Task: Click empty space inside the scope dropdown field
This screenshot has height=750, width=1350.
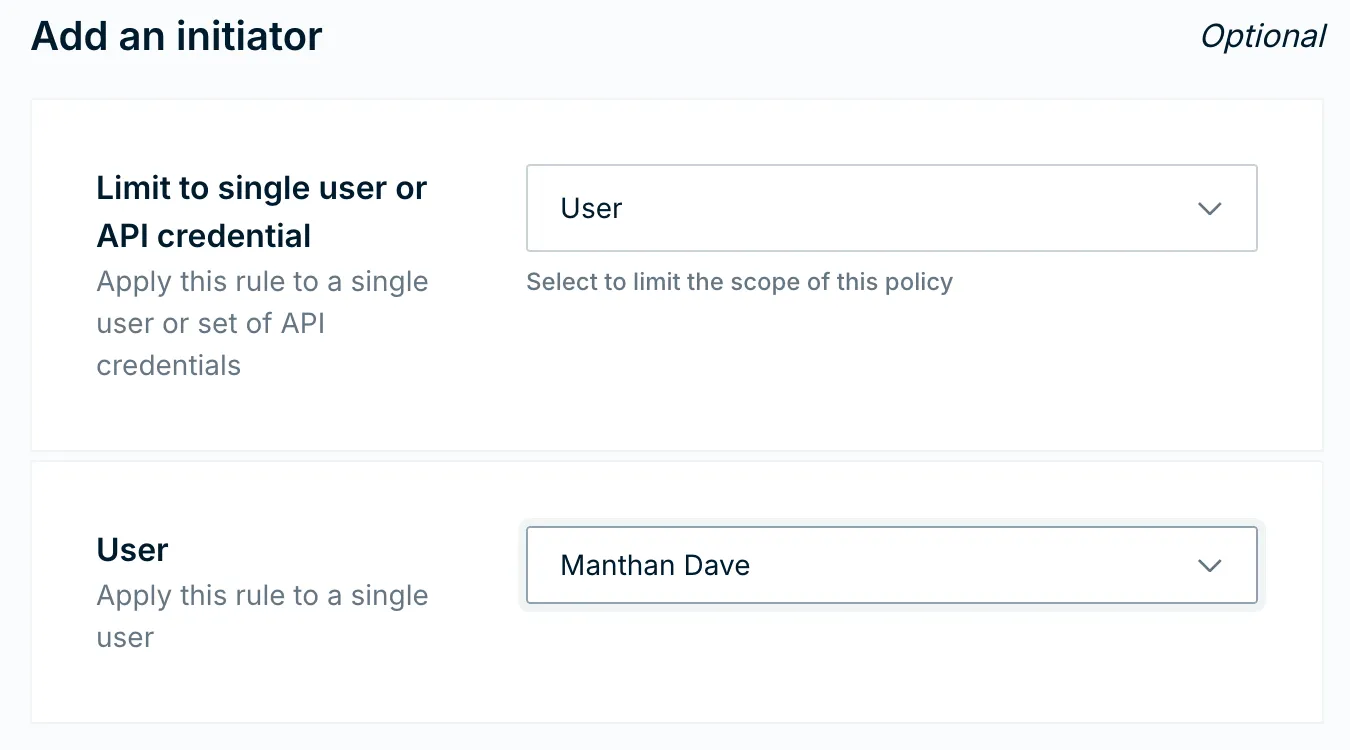Action: (x=900, y=208)
